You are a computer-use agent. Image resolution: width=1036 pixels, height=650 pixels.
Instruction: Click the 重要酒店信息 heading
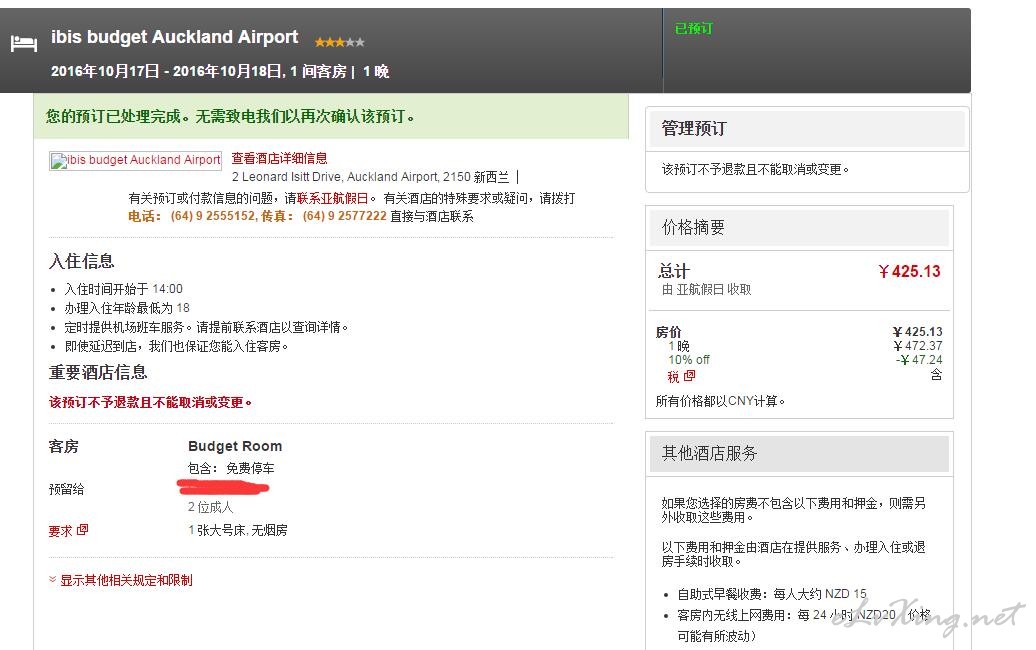(x=98, y=372)
